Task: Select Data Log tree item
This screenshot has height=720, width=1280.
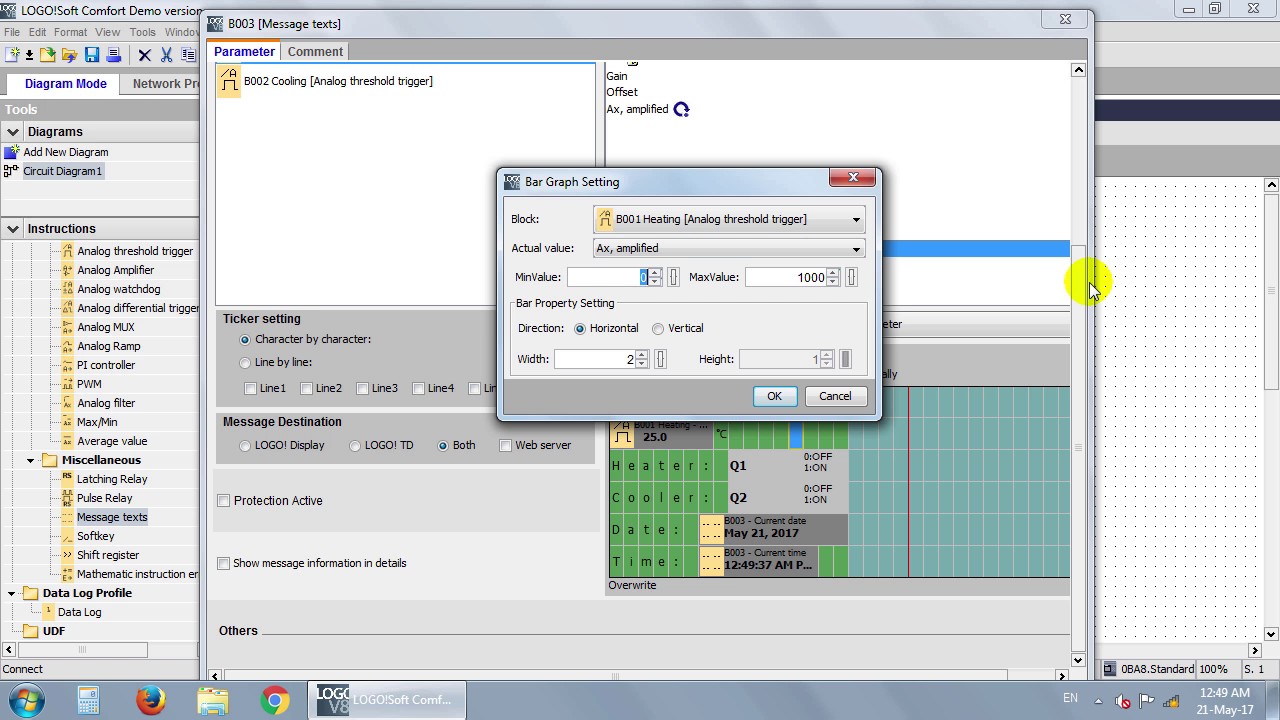Action: pos(79,612)
